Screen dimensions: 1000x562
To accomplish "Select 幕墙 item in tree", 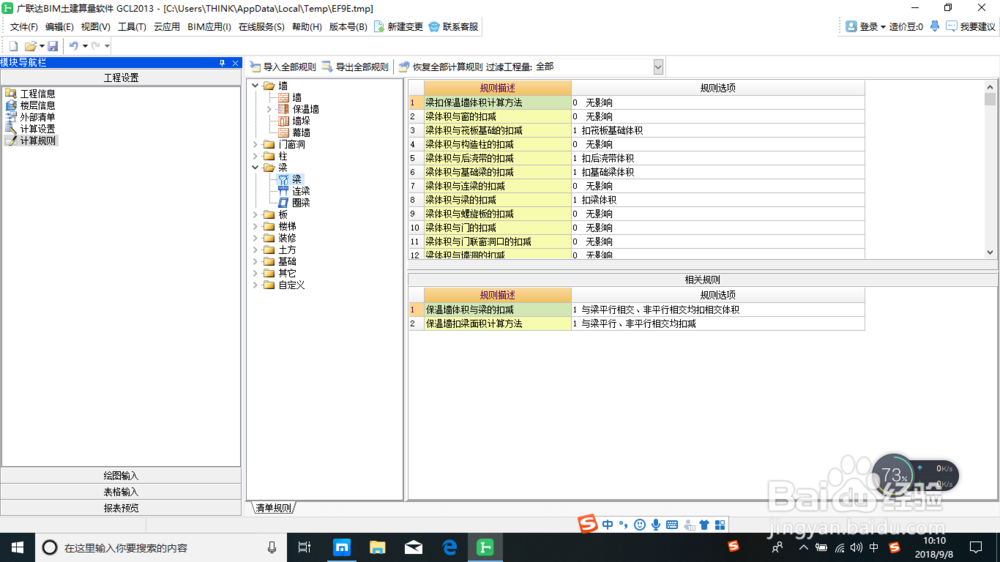I will (300, 133).
